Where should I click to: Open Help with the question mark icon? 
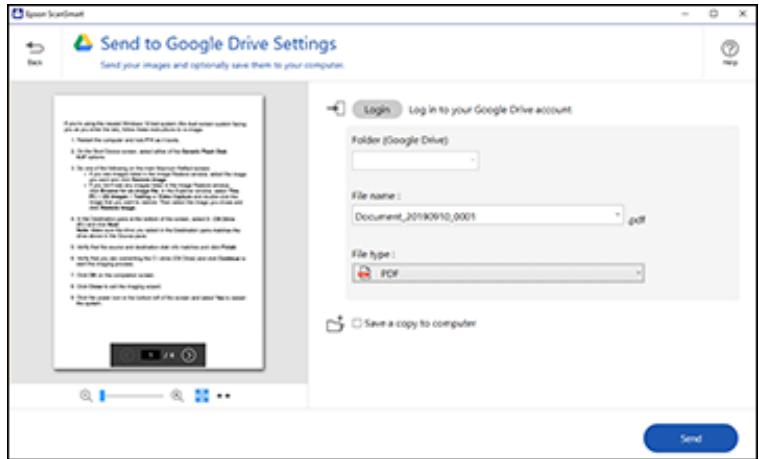[730, 48]
